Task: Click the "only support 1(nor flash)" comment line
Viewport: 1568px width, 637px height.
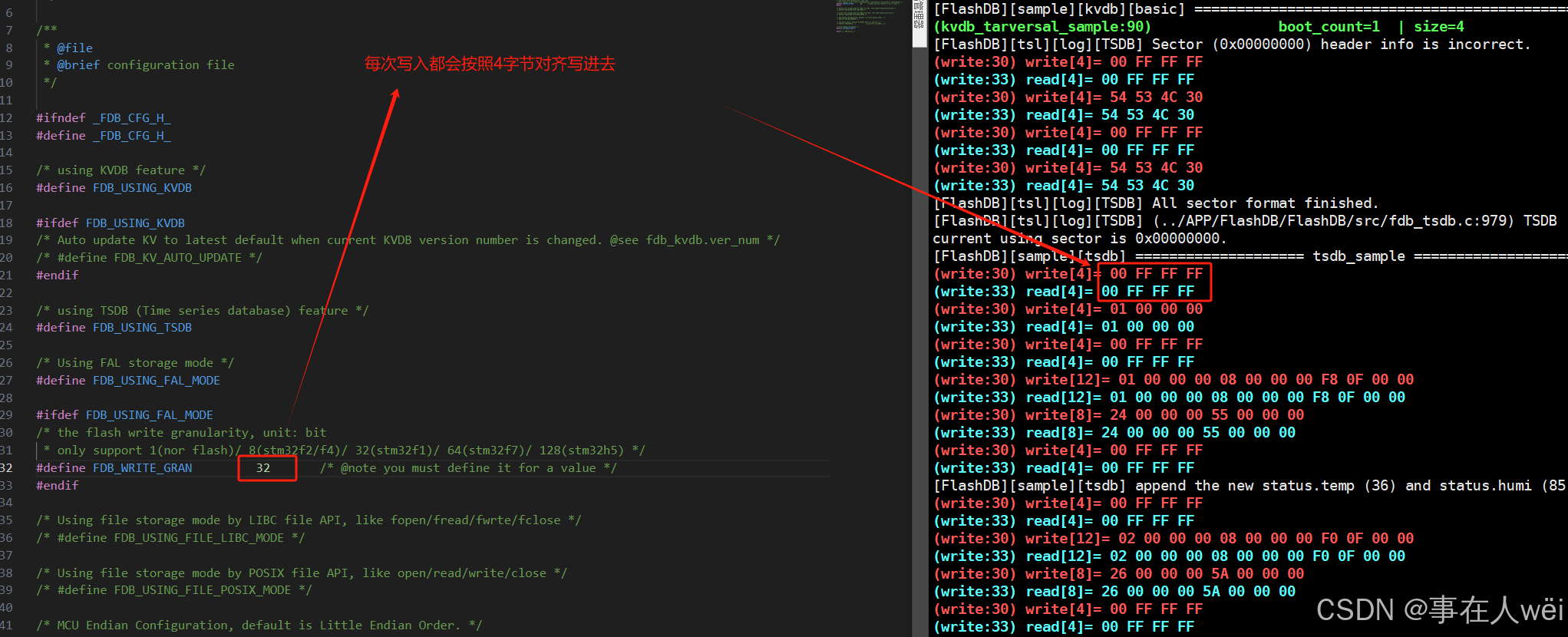Action: 344,451
